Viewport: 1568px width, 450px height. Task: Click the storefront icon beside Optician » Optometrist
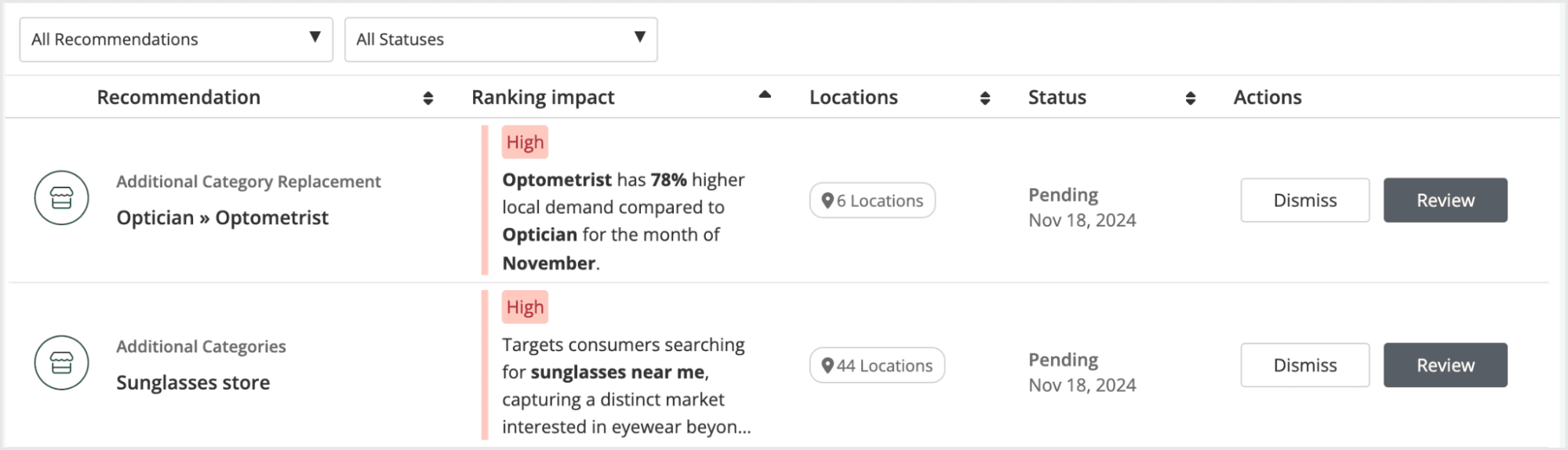click(61, 198)
